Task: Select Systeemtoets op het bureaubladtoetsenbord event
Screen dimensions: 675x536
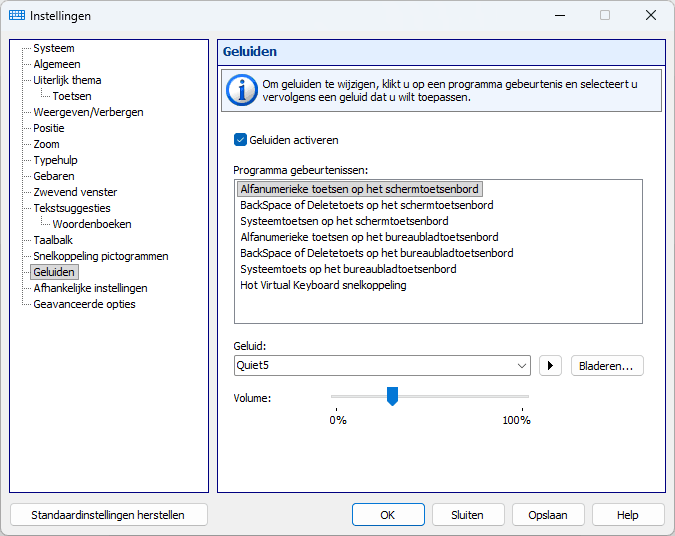Action: point(348,269)
